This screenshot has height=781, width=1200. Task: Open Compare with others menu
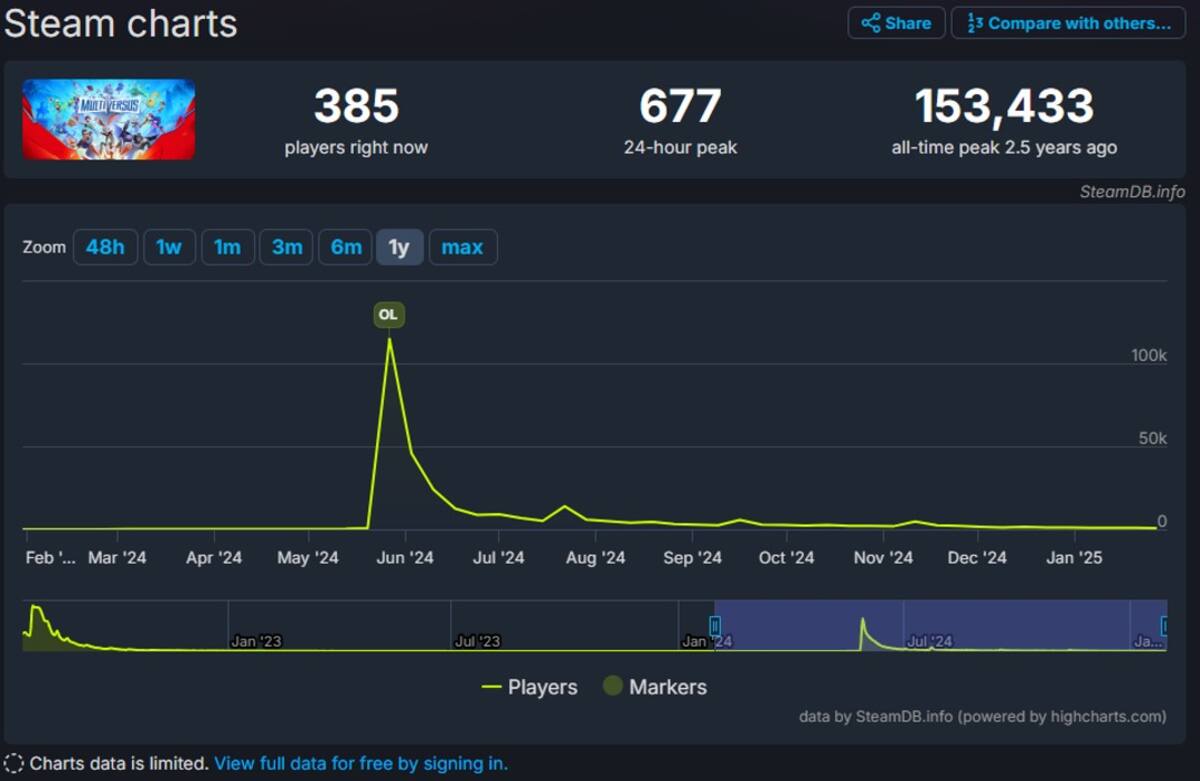click(1068, 23)
